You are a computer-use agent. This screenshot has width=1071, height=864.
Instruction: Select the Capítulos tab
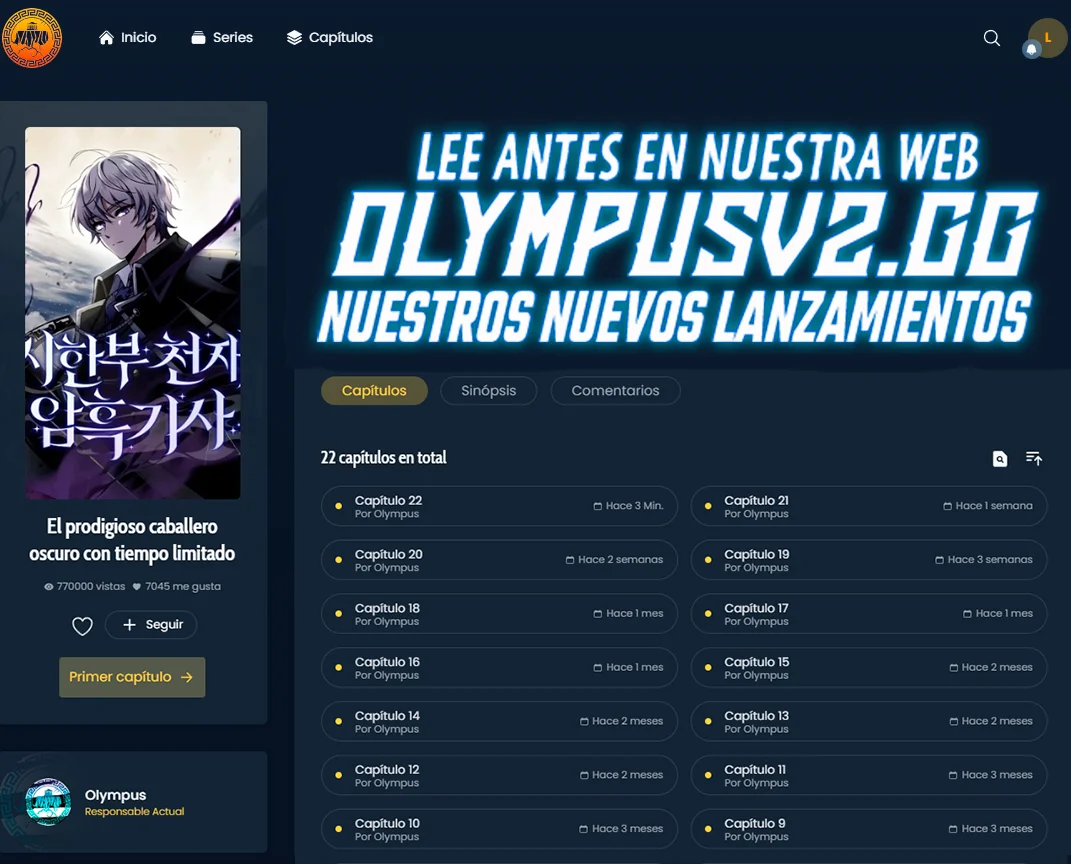(x=374, y=391)
